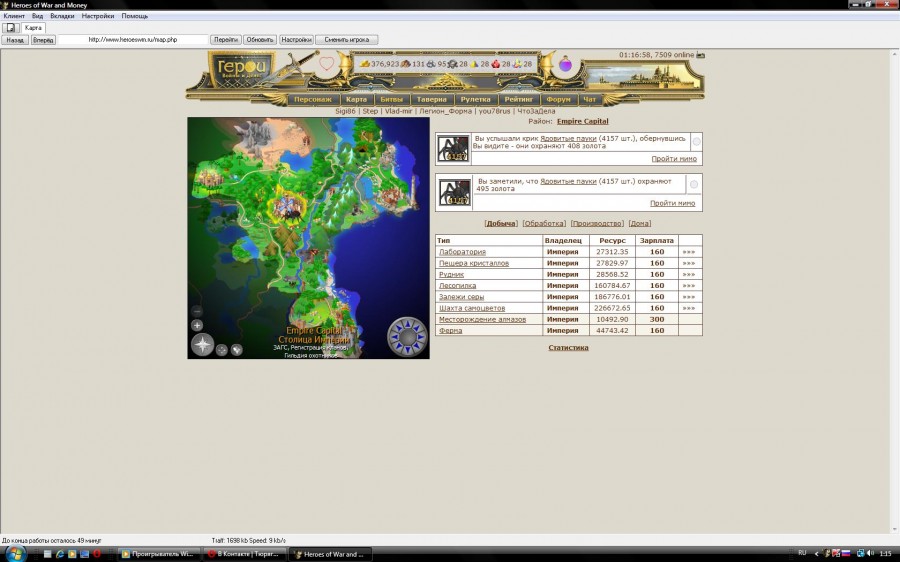This screenshot has height=562, width=900.
Task: Open Битвы in game navigation
Action: click(391, 99)
